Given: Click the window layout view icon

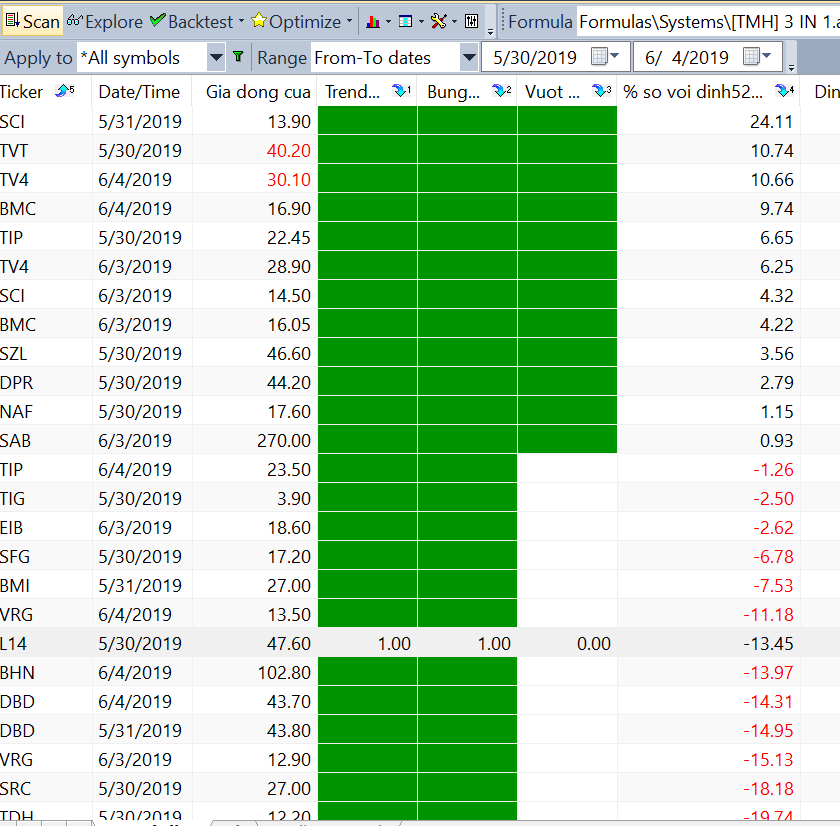Looking at the screenshot, I should tap(405, 21).
